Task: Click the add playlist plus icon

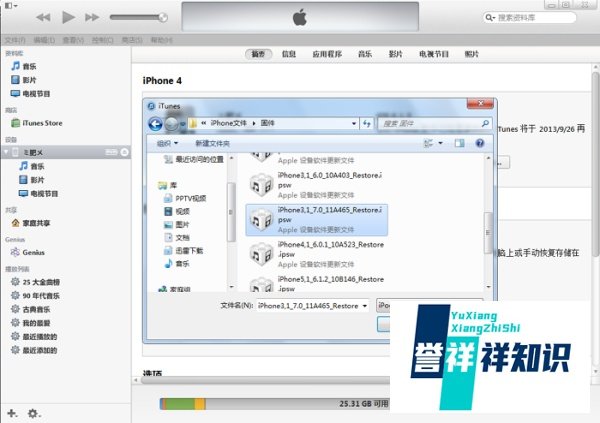Action: (x=12, y=413)
